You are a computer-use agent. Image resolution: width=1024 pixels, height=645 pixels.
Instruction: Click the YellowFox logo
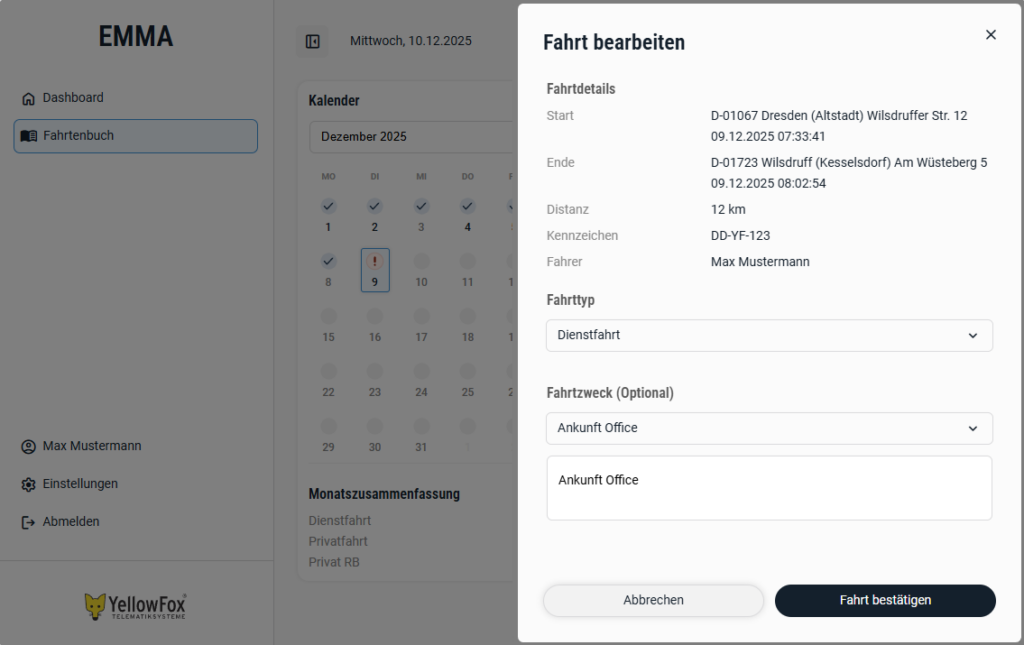click(x=135, y=605)
